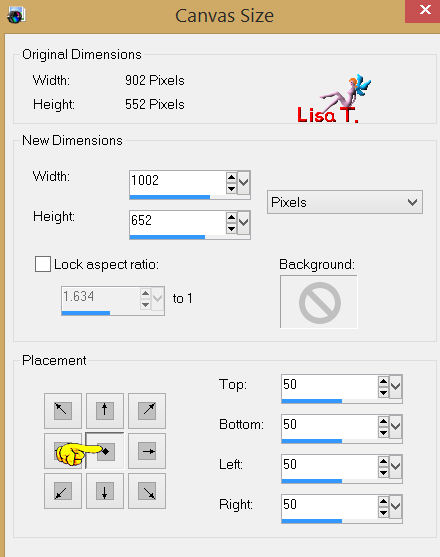Close the Canvas Size dialog
The height and width of the screenshot is (557, 440).
423,10
